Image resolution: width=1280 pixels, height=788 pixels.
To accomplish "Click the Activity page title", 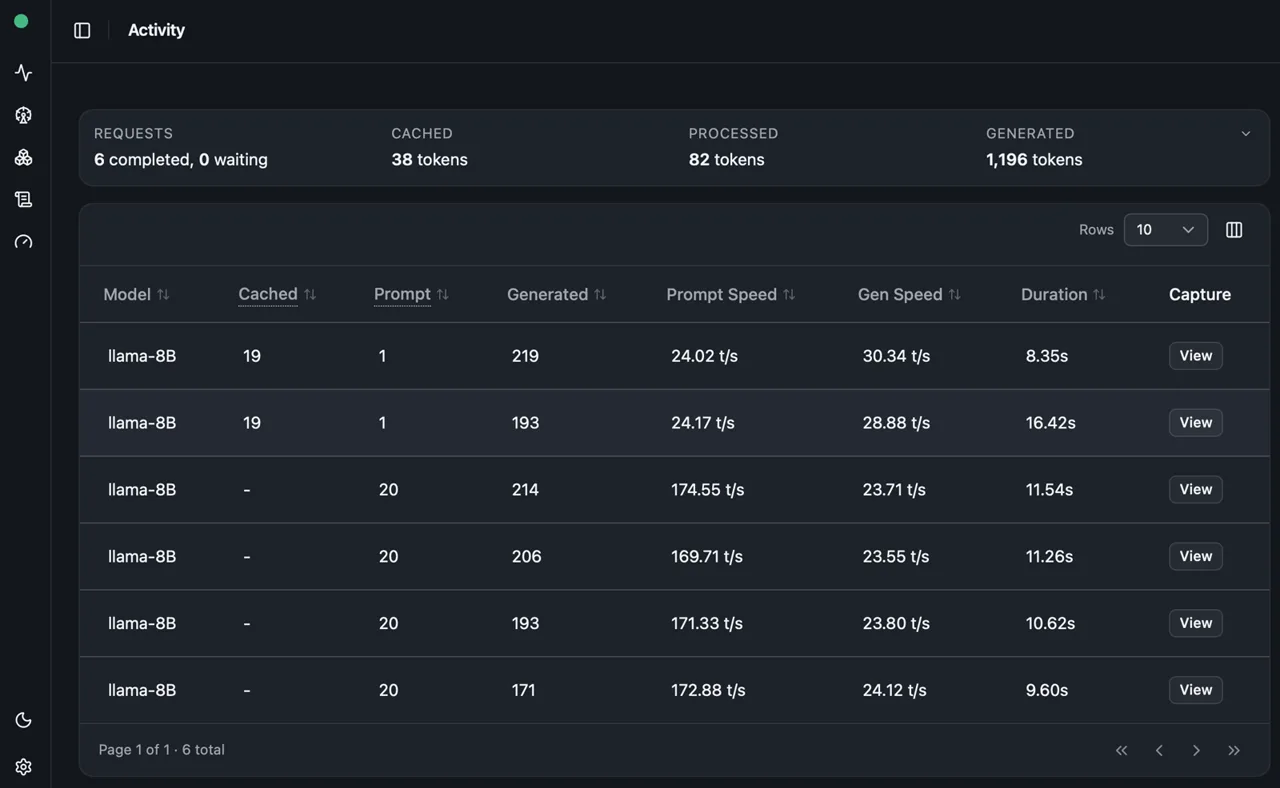I will (156, 30).
